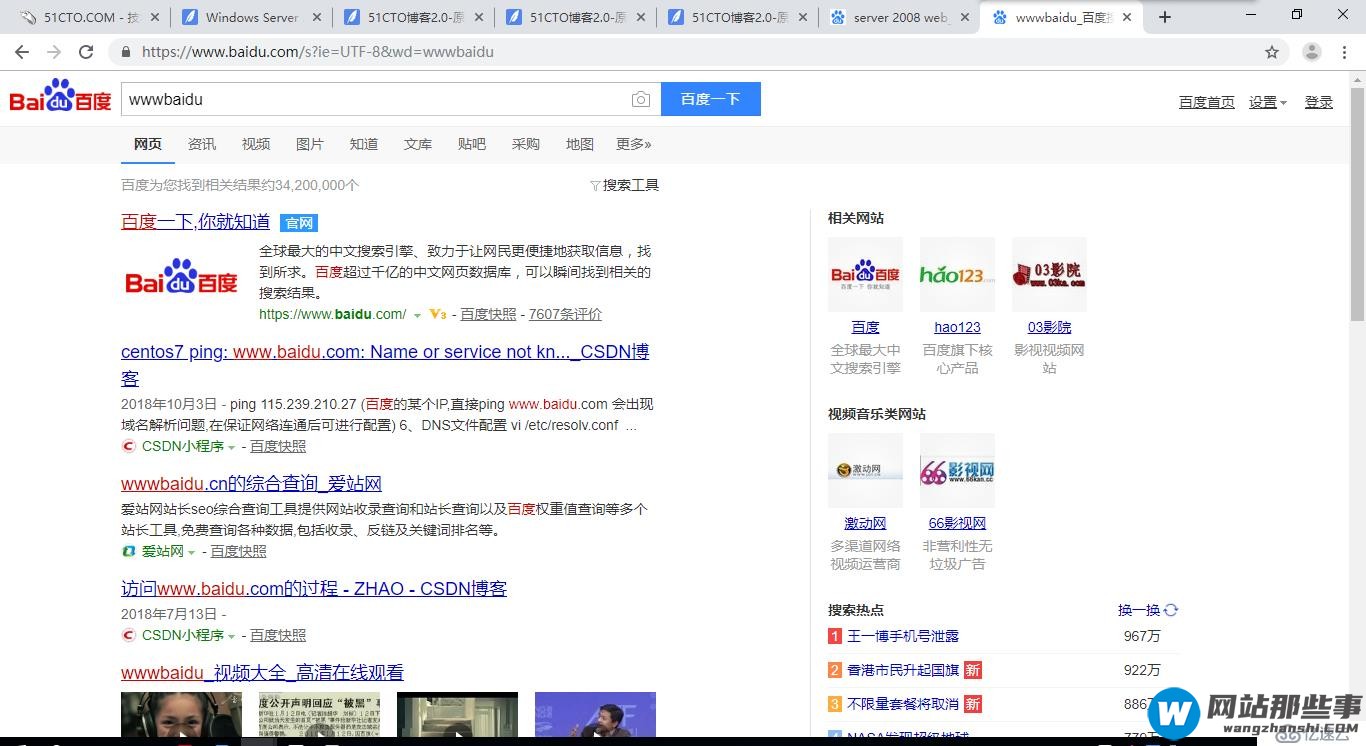
Task: Switch to the 资讯 tab
Action: point(202,144)
